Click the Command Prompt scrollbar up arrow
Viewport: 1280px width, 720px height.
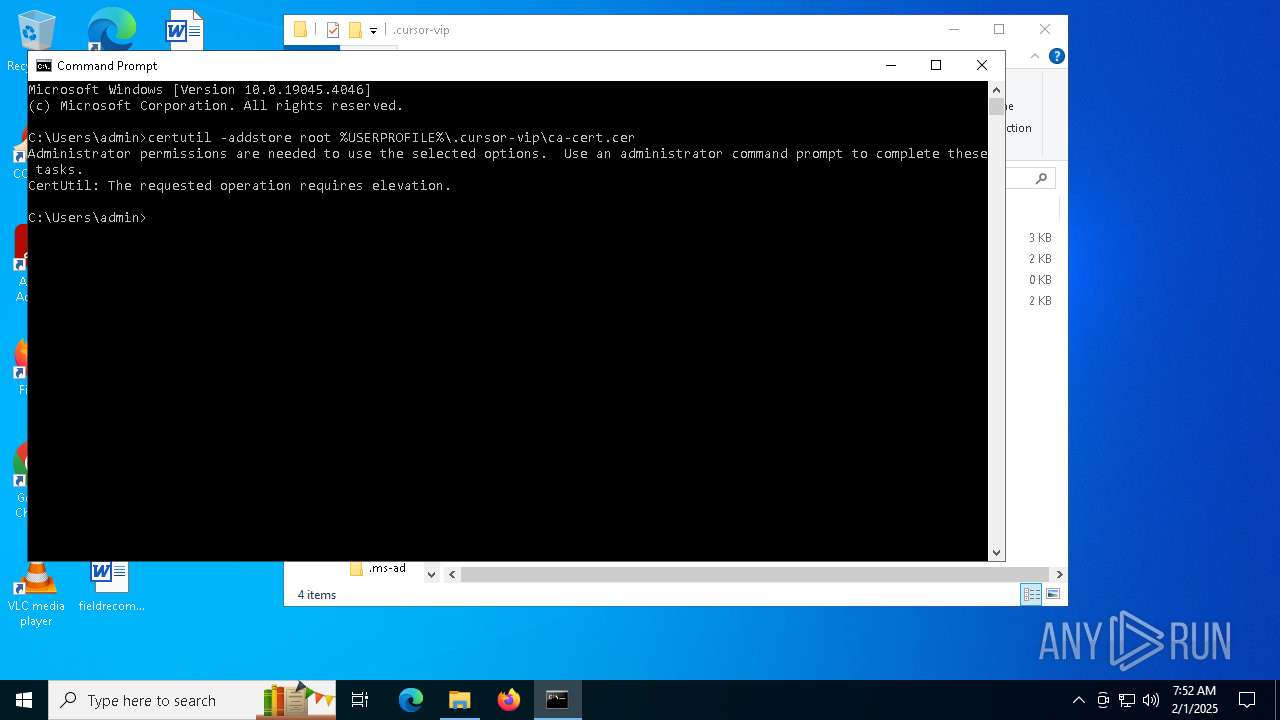(996, 90)
